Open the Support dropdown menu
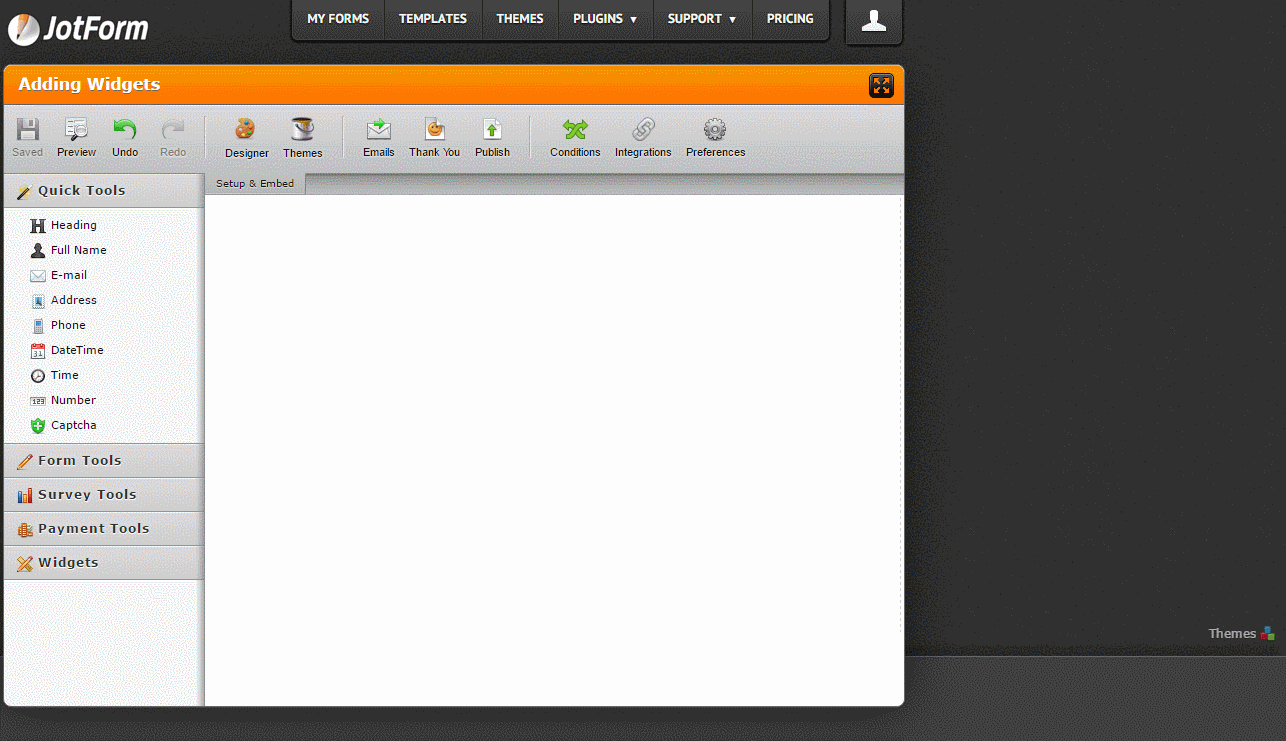 702,19
